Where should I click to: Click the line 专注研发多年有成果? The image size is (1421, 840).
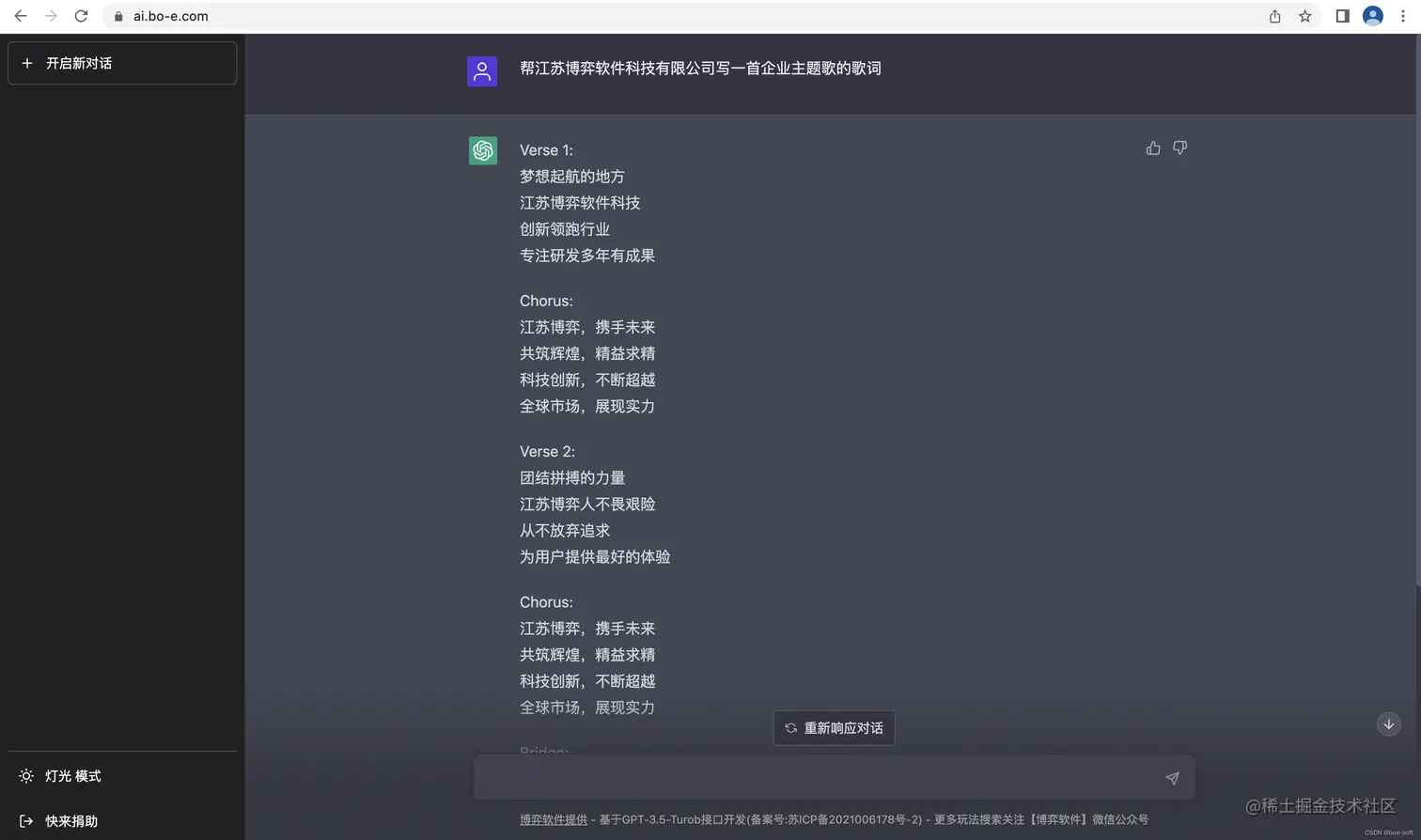pos(587,256)
